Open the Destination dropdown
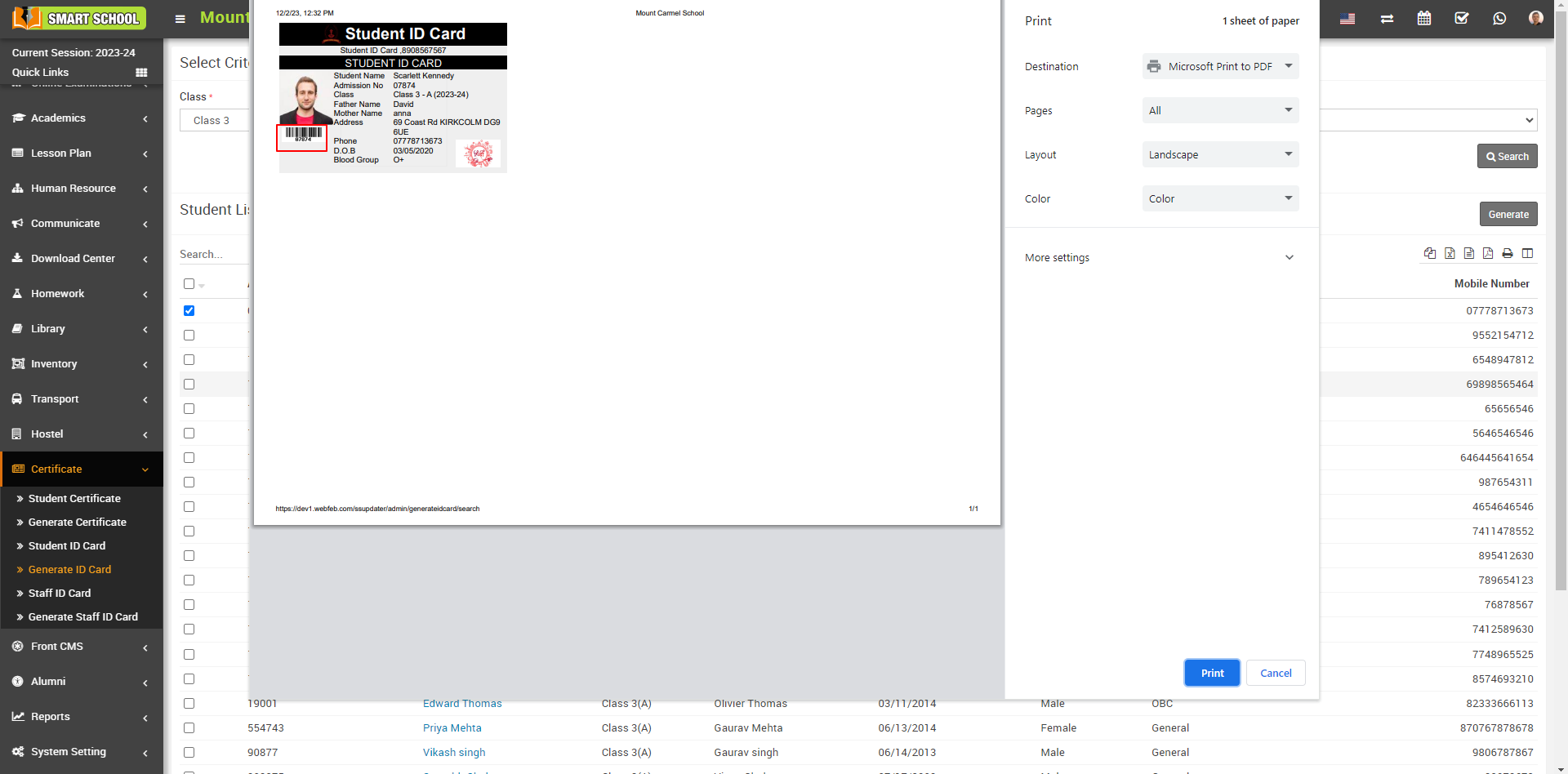This screenshot has width=1568, height=774. pos(1220,66)
